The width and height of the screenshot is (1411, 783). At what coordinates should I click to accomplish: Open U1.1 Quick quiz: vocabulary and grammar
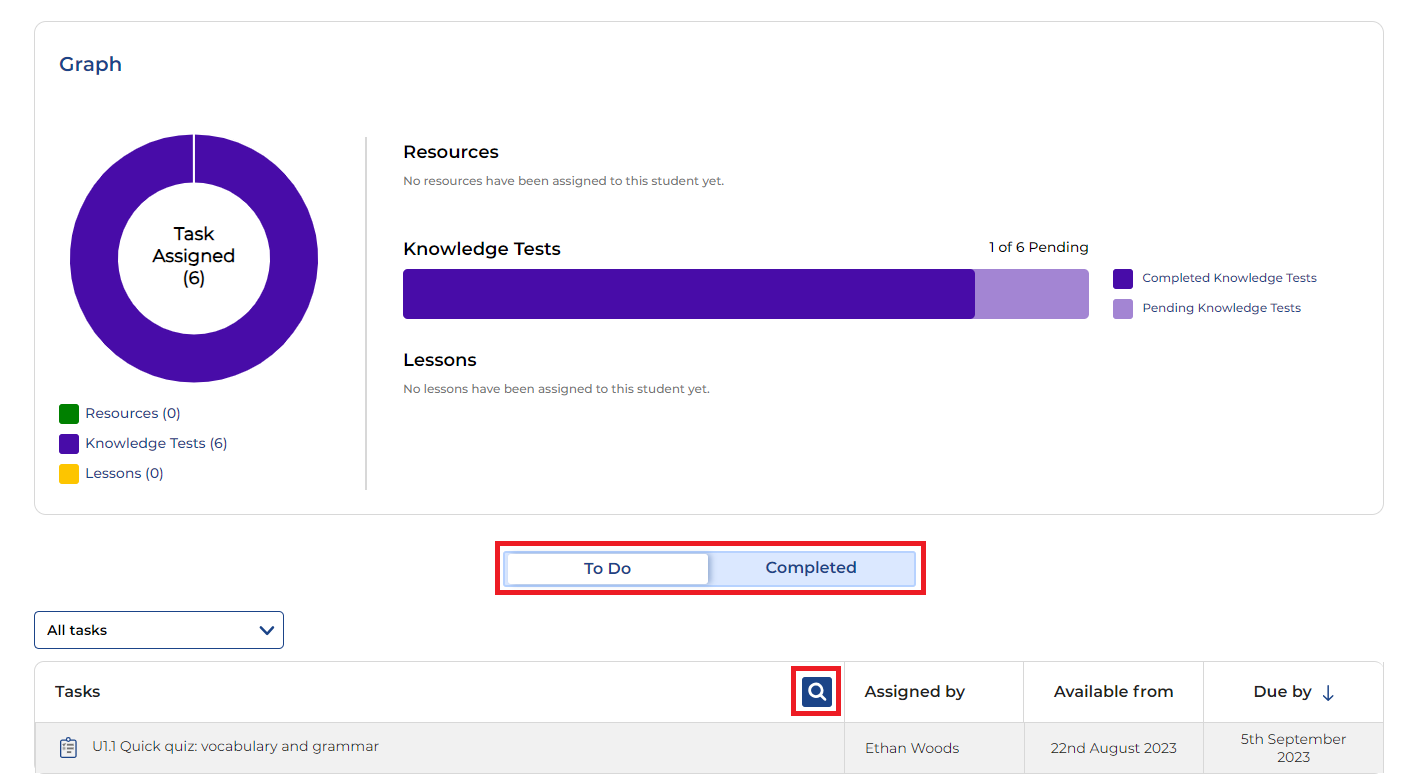[x=235, y=746]
